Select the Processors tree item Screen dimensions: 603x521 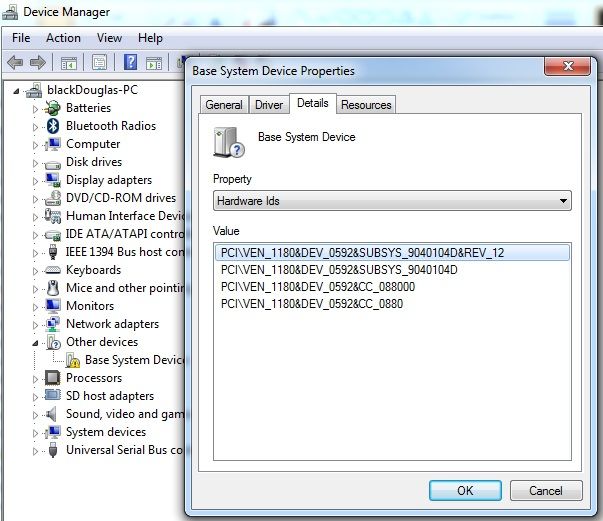coord(94,378)
